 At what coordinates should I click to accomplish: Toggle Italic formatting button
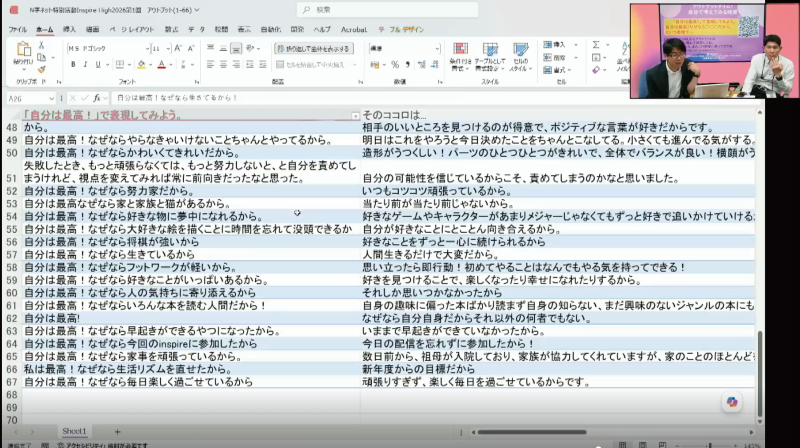(85, 65)
